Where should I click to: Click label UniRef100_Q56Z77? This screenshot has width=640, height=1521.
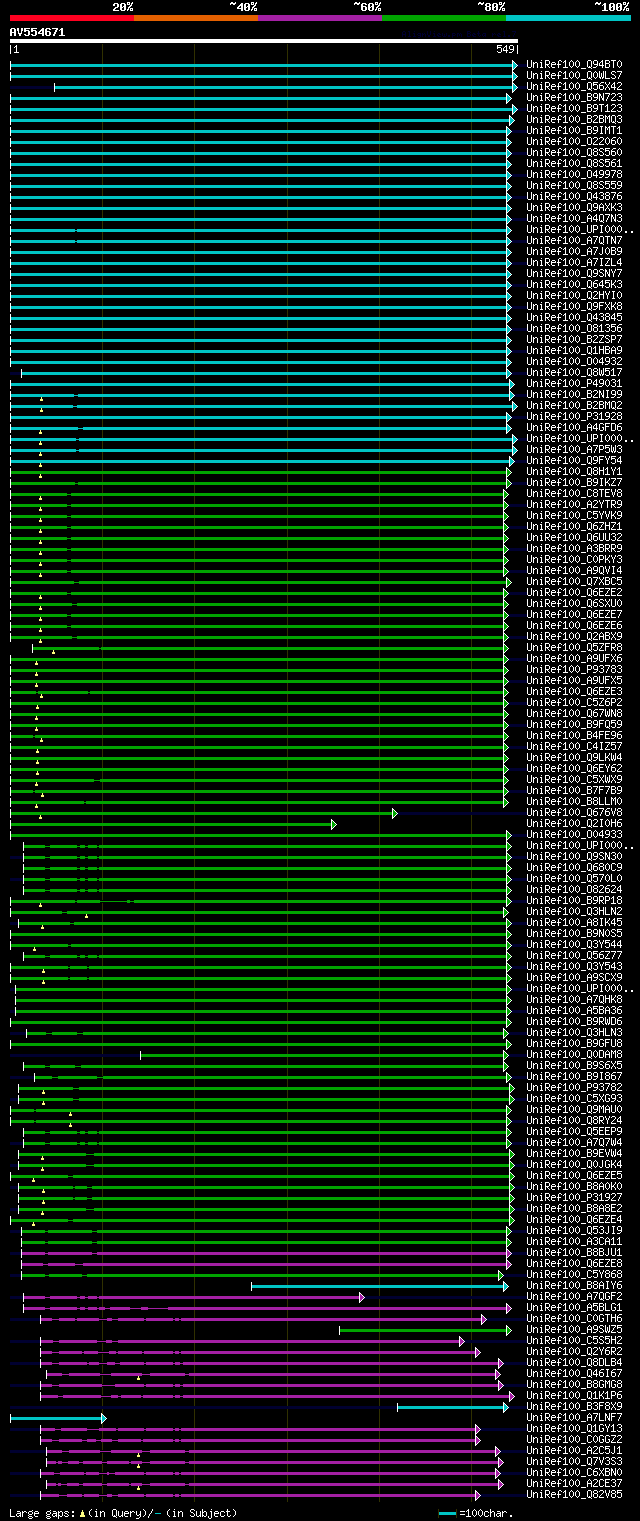coord(574,955)
